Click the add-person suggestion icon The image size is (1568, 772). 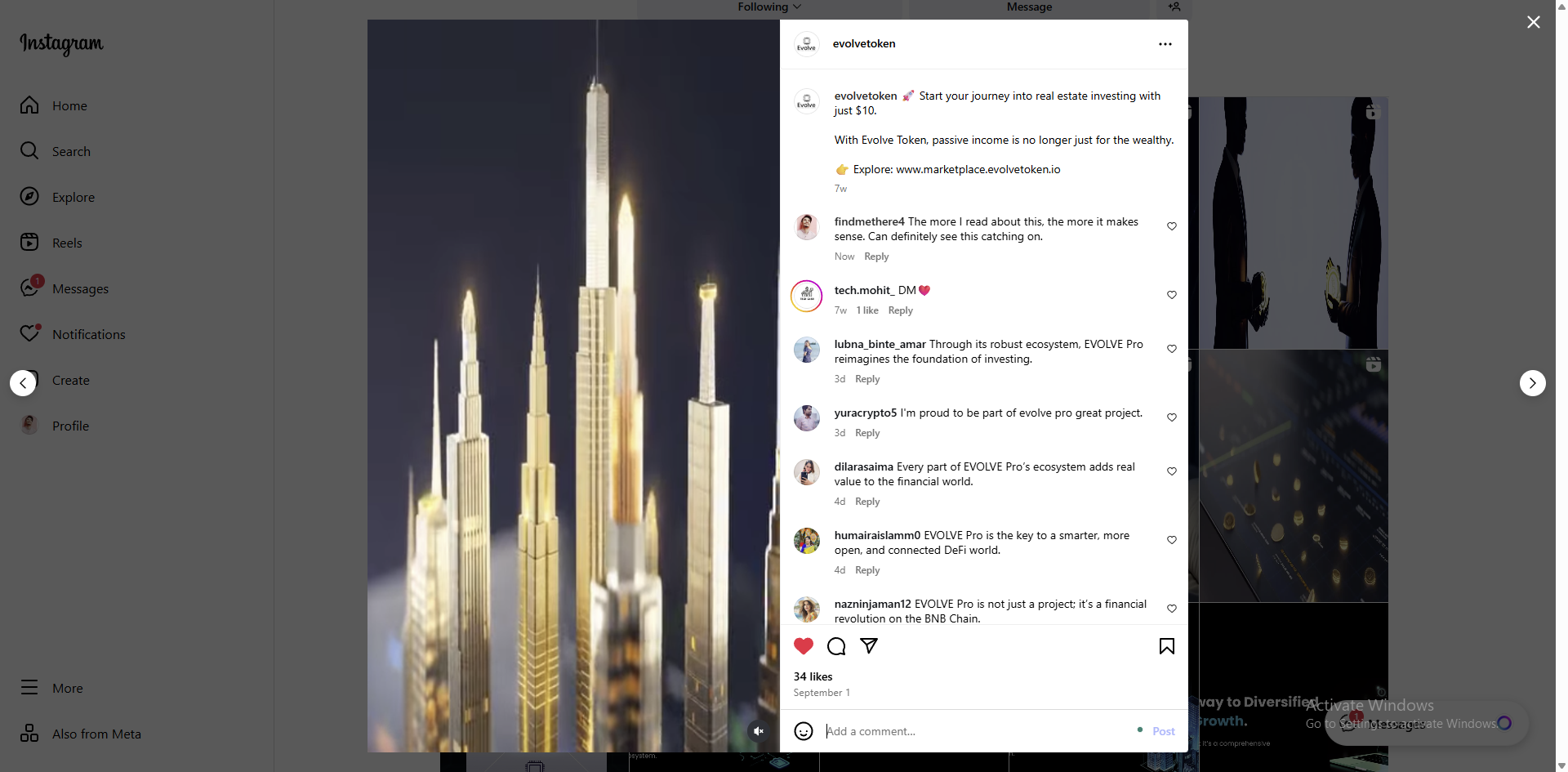[x=1174, y=7]
